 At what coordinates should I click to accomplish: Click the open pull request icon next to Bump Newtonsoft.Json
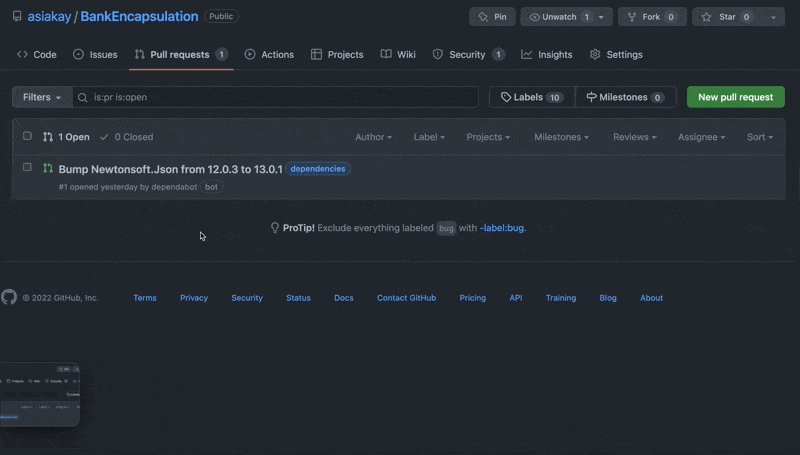pyautogui.click(x=47, y=169)
